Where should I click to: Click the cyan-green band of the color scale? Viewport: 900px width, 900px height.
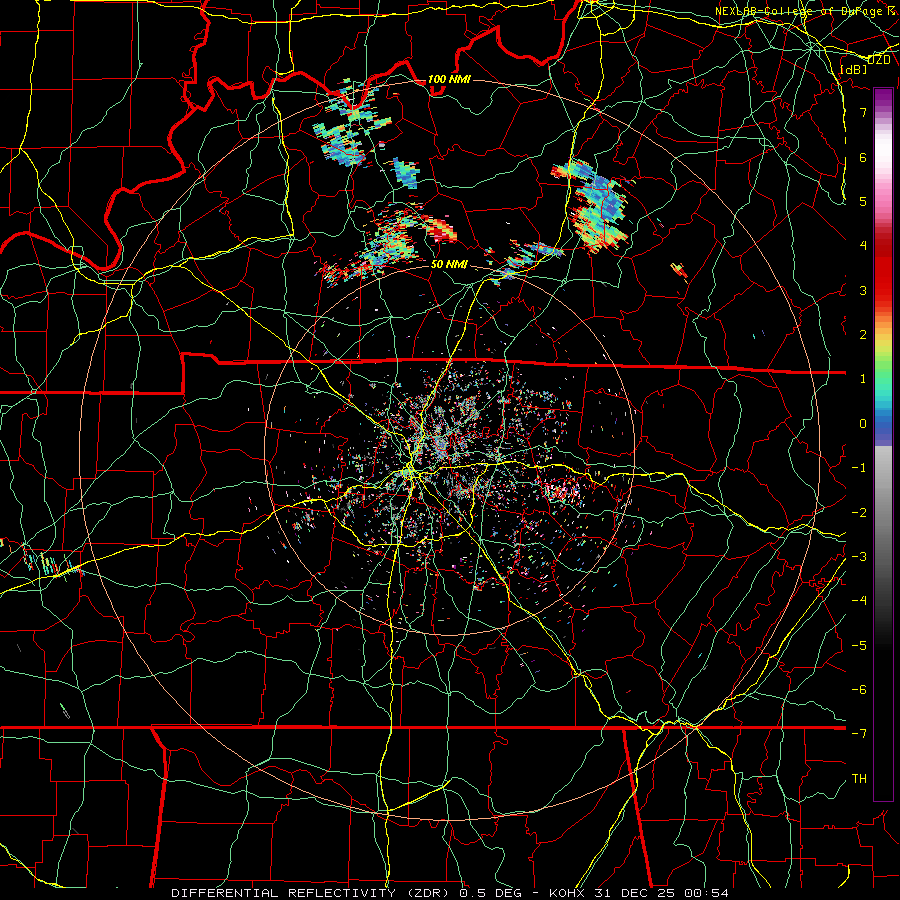pyautogui.click(x=883, y=386)
